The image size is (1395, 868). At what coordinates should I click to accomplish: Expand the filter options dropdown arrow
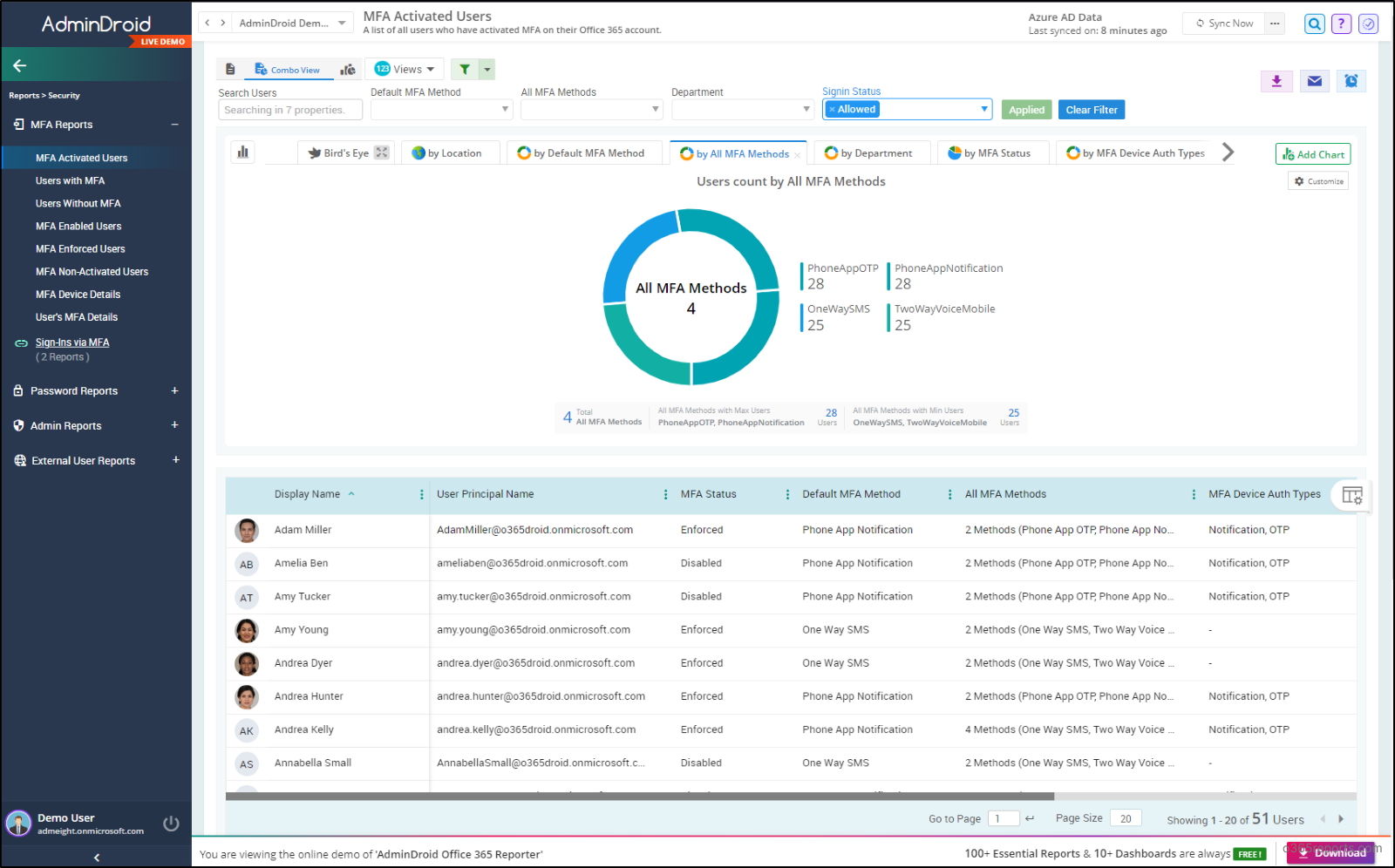pos(487,69)
